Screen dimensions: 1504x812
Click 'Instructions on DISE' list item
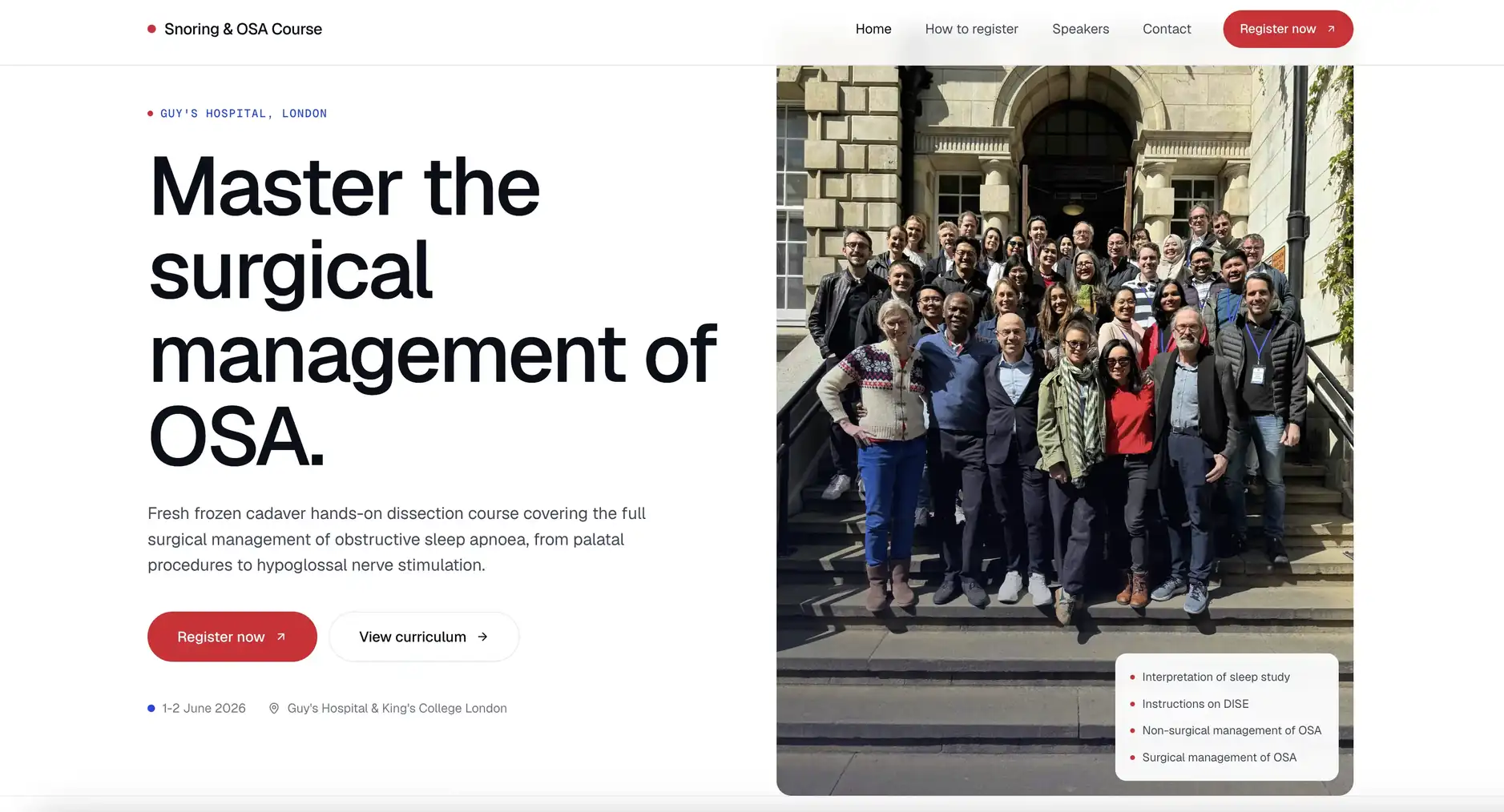coord(1195,704)
